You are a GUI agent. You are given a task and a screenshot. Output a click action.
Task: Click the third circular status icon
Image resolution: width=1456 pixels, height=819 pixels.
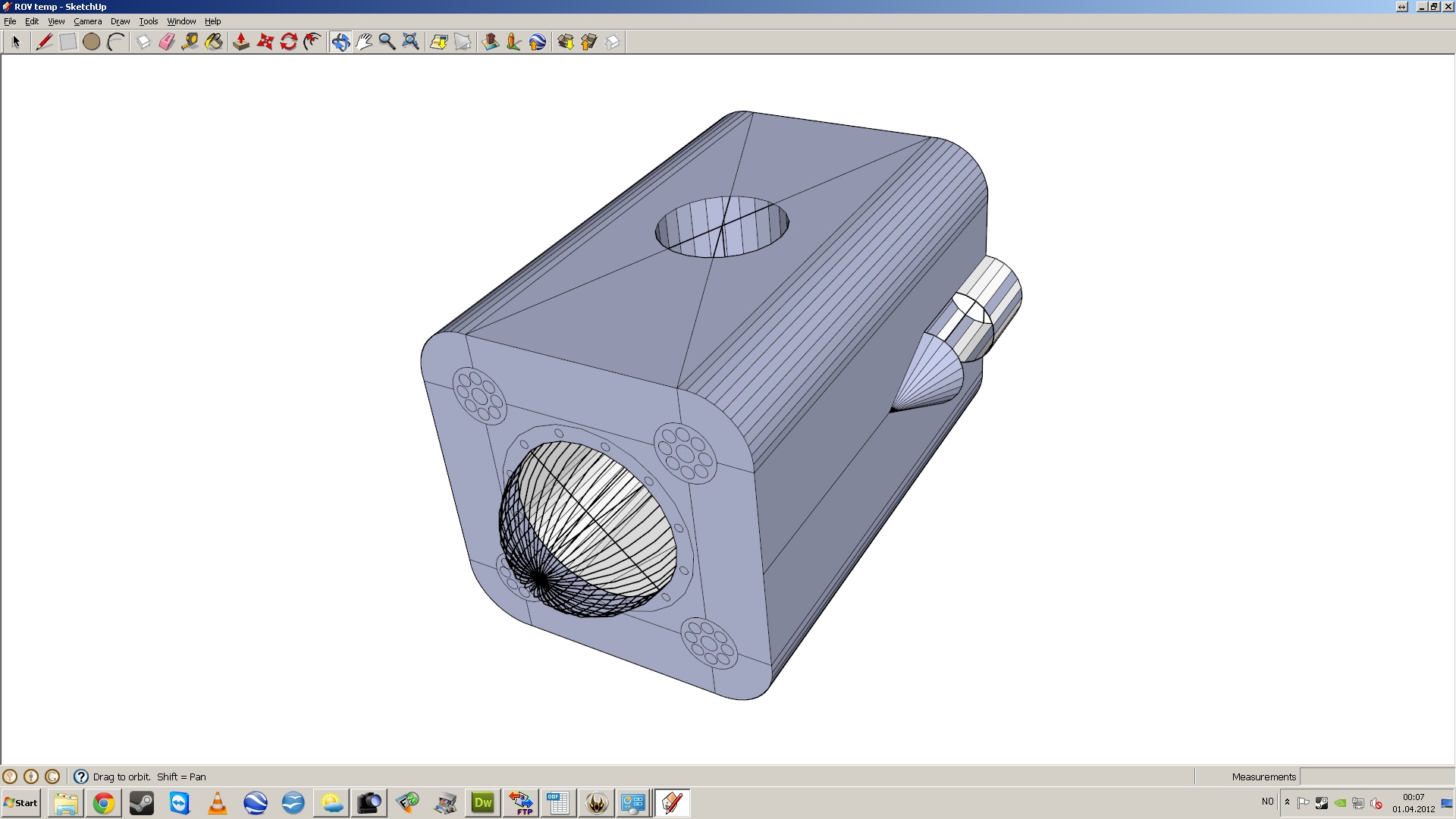pos(52,777)
